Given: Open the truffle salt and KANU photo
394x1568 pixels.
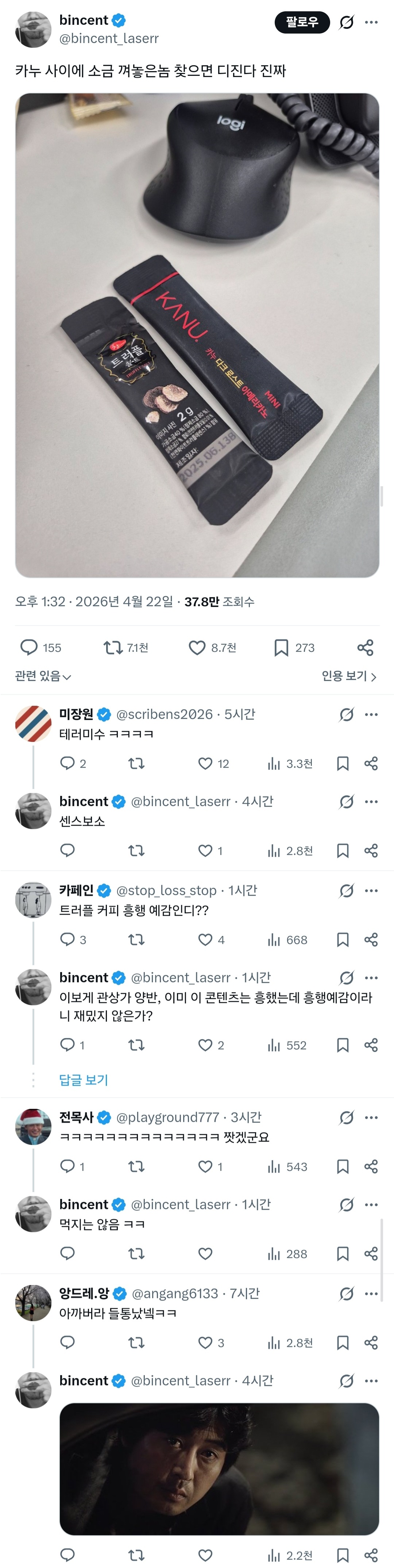Looking at the screenshot, I should [197, 335].
